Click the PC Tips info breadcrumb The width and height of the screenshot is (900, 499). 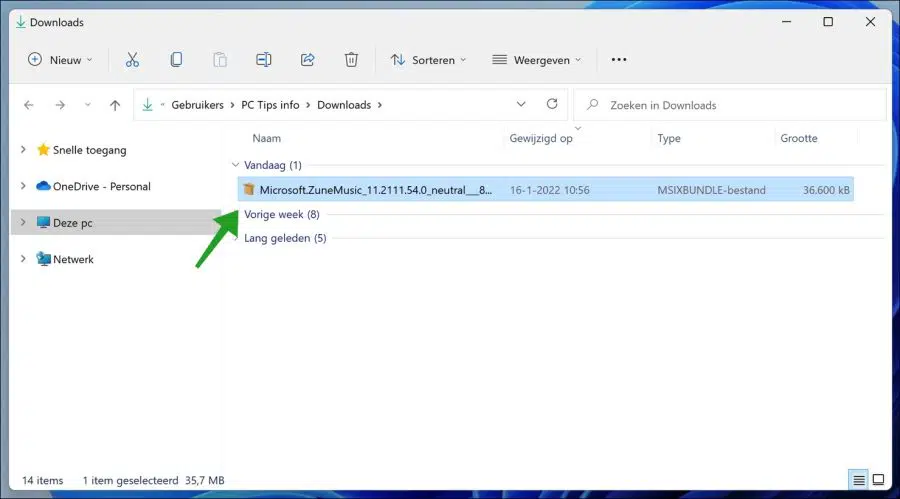[270, 105]
